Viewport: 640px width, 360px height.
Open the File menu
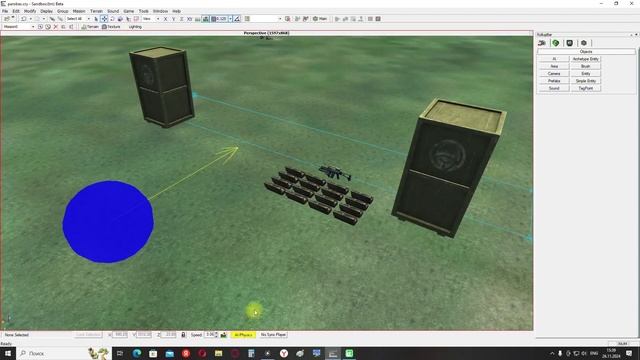(5, 11)
